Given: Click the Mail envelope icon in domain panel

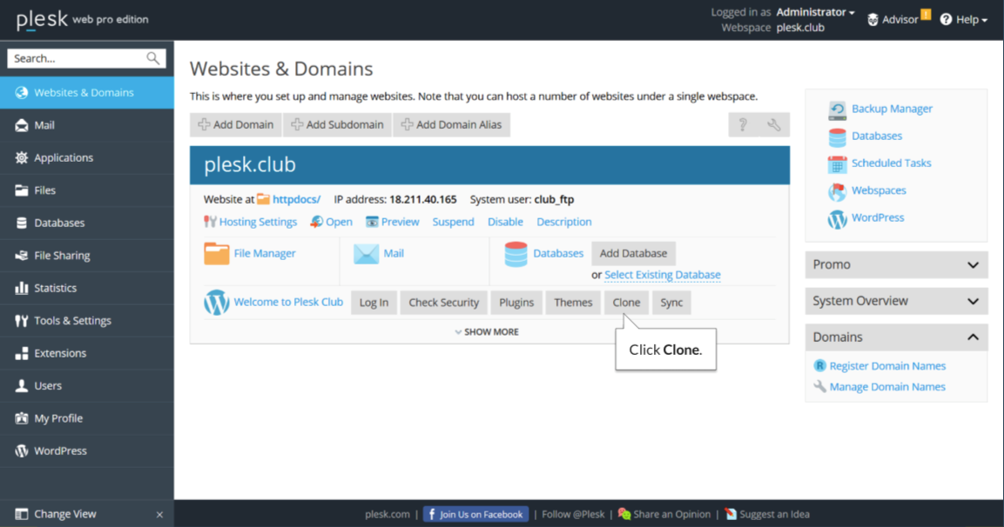Looking at the screenshot, I should click(366, 254).
